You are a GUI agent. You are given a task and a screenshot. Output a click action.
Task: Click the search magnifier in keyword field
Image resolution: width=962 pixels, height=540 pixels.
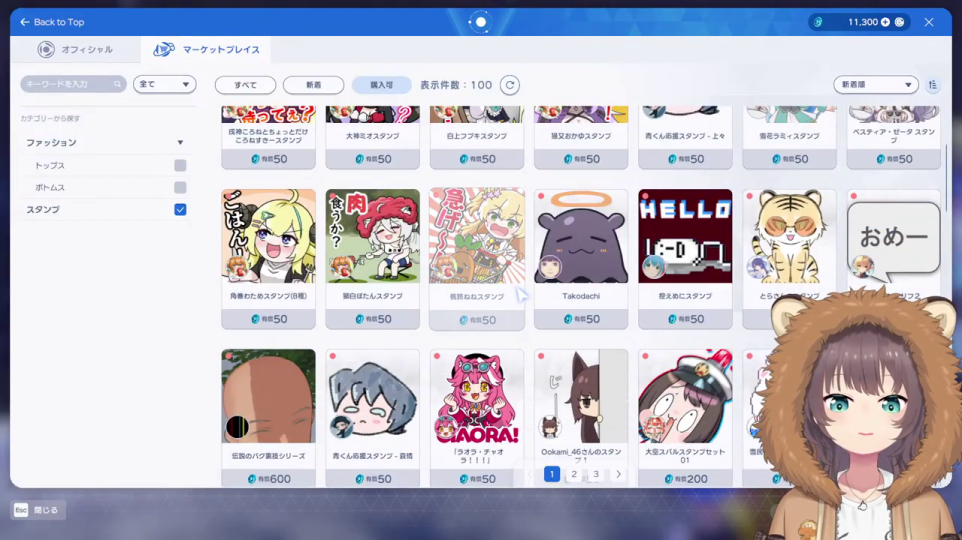(x=117, y=84)
